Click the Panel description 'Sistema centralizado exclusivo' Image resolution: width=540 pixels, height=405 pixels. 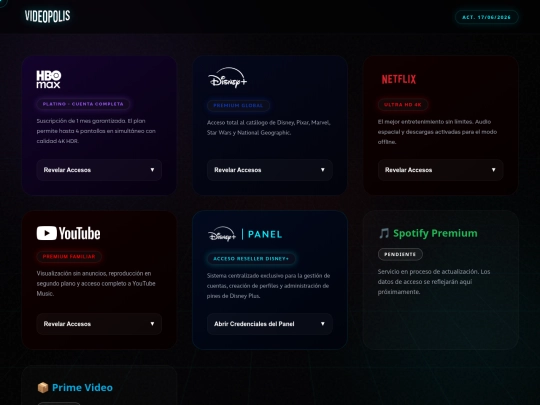click(269, 285)
